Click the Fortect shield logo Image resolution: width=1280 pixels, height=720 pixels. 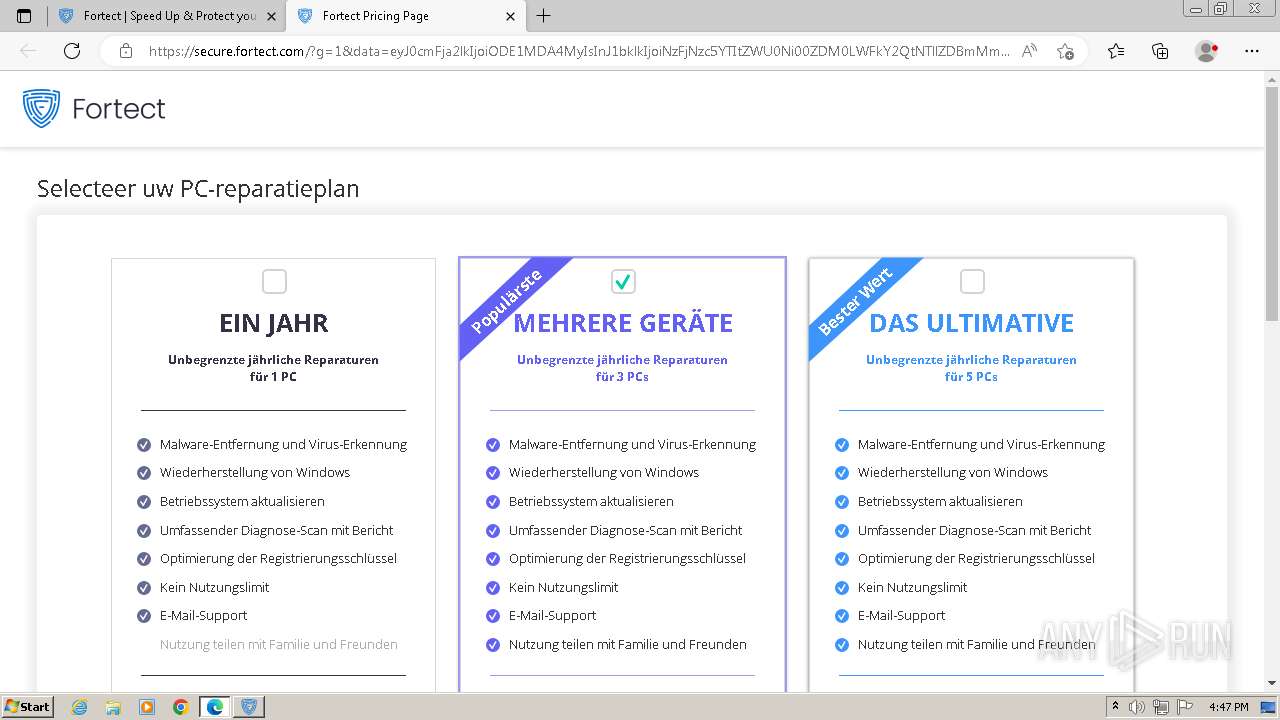42,108
